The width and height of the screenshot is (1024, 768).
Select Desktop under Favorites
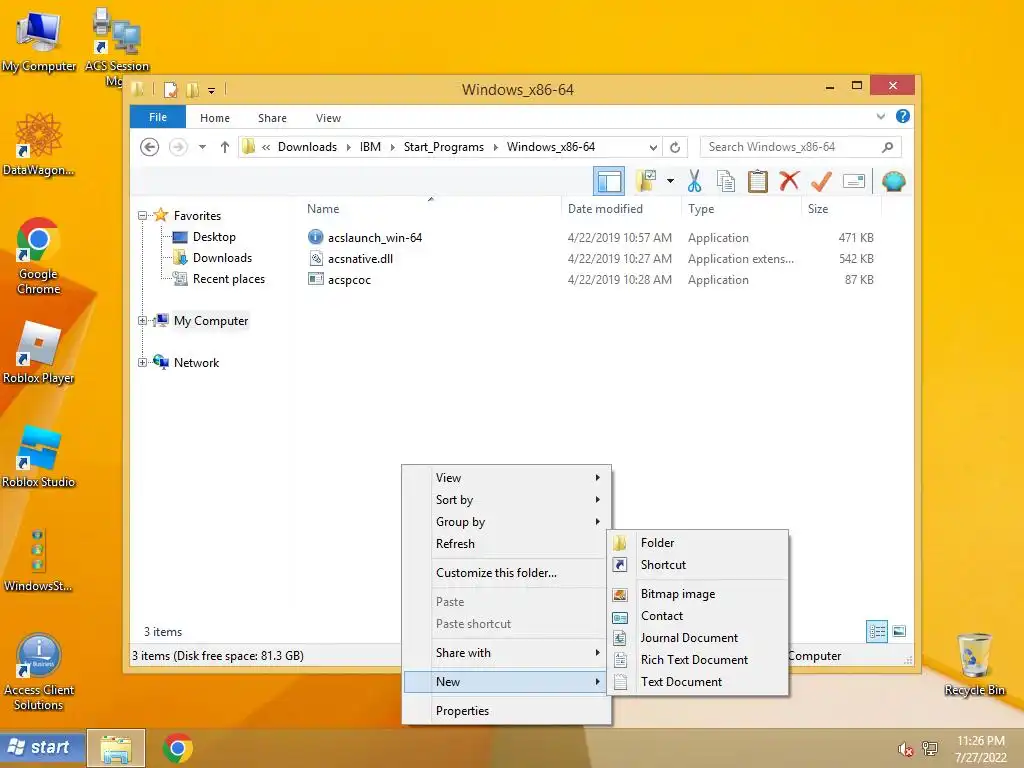214,237
